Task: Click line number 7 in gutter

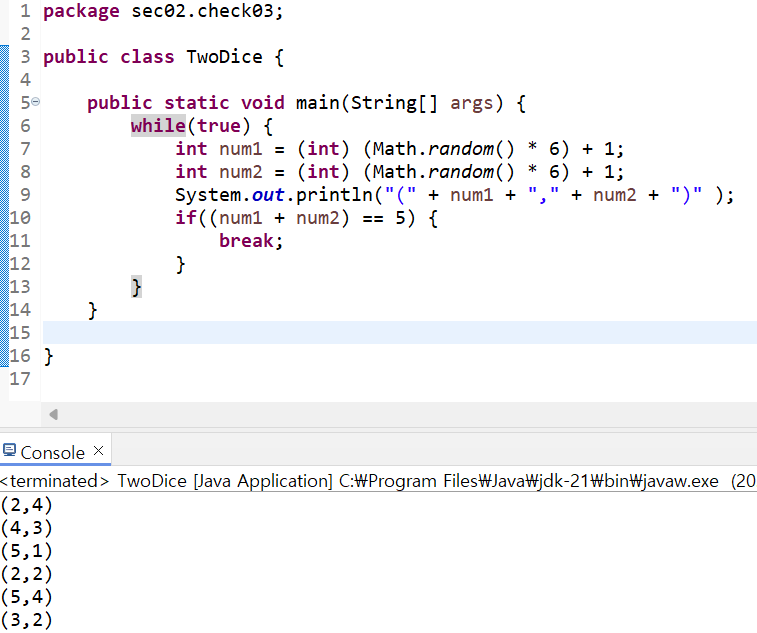Action: tap(25, 149)
